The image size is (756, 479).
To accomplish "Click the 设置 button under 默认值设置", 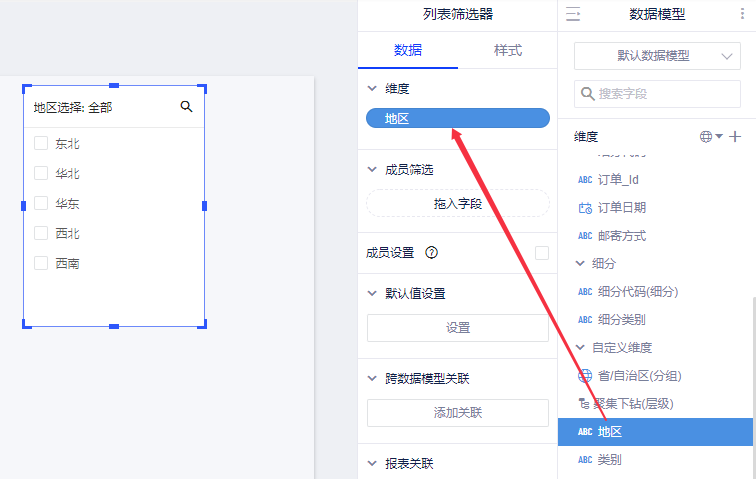I will 458,328.
